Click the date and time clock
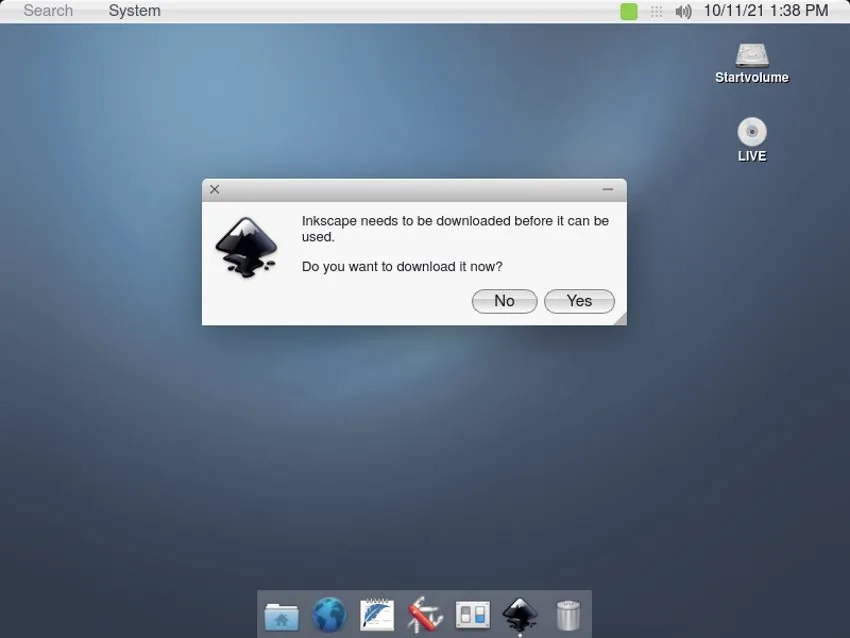Screen dimensions: 850x638 coord(766,11)
